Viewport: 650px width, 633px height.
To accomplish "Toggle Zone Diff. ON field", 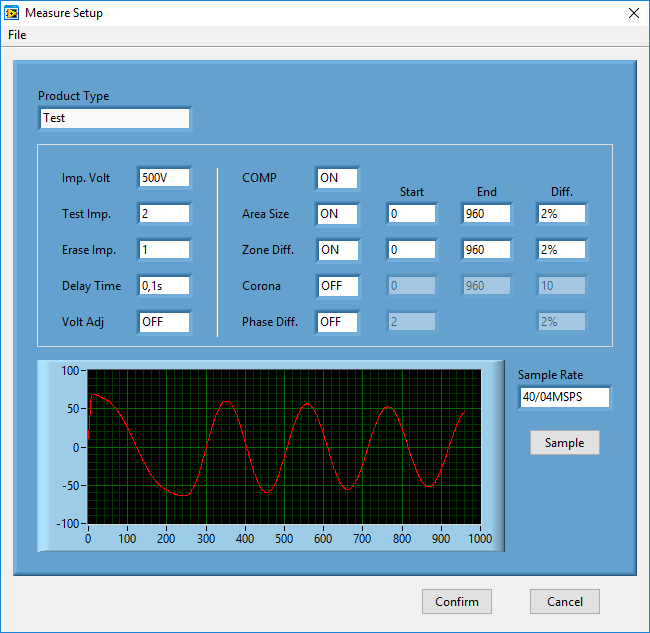I will (x=337, y=250).
